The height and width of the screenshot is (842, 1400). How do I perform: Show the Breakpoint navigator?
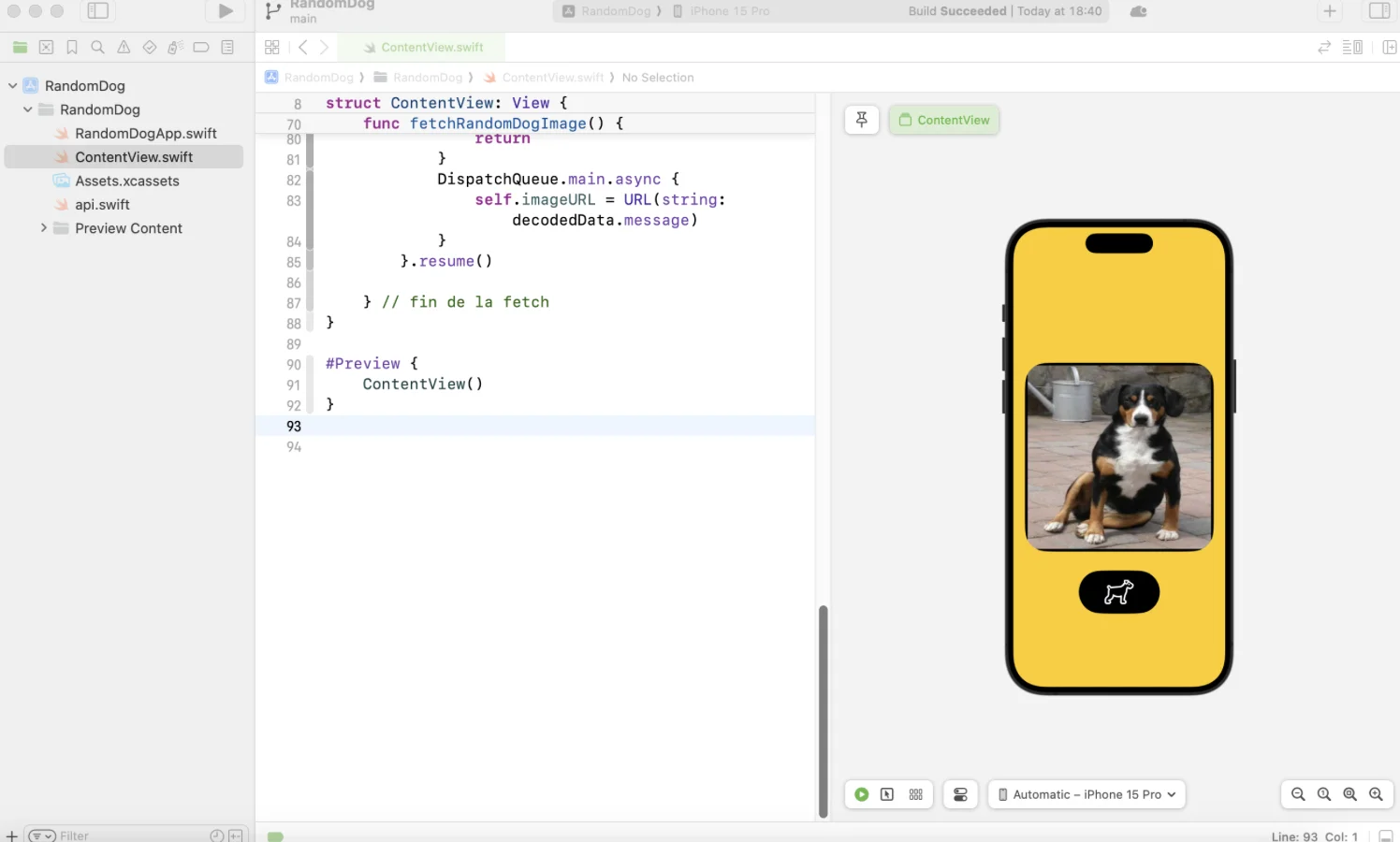tap(201, 48)
